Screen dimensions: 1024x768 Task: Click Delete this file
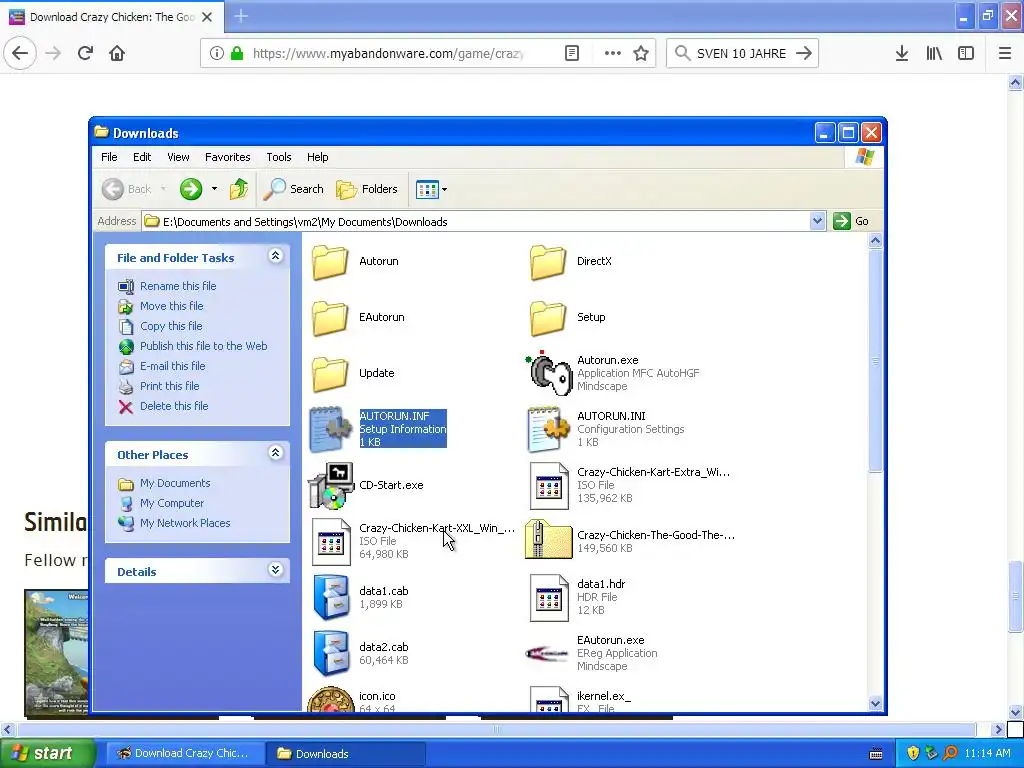(174, 406)
